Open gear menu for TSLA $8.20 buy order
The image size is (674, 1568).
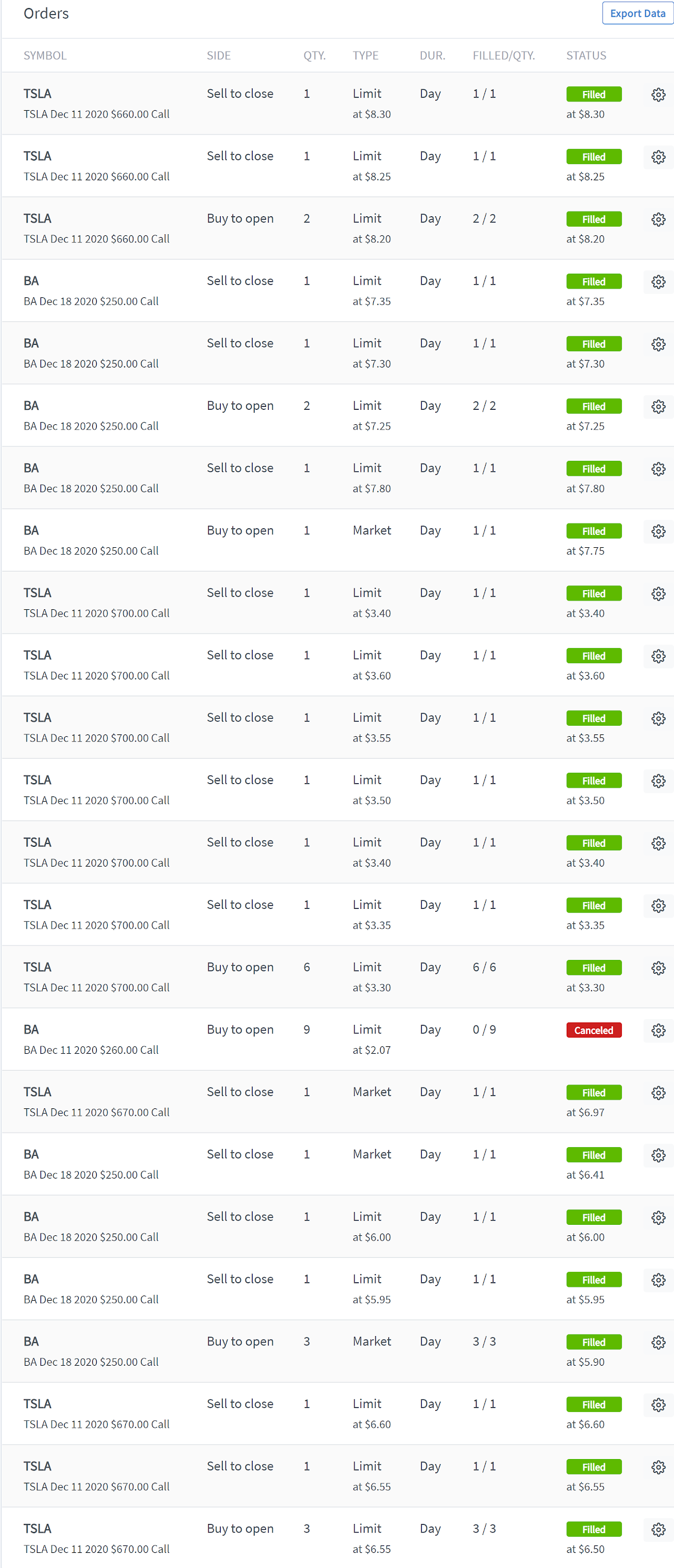click(x=658, y=219)
